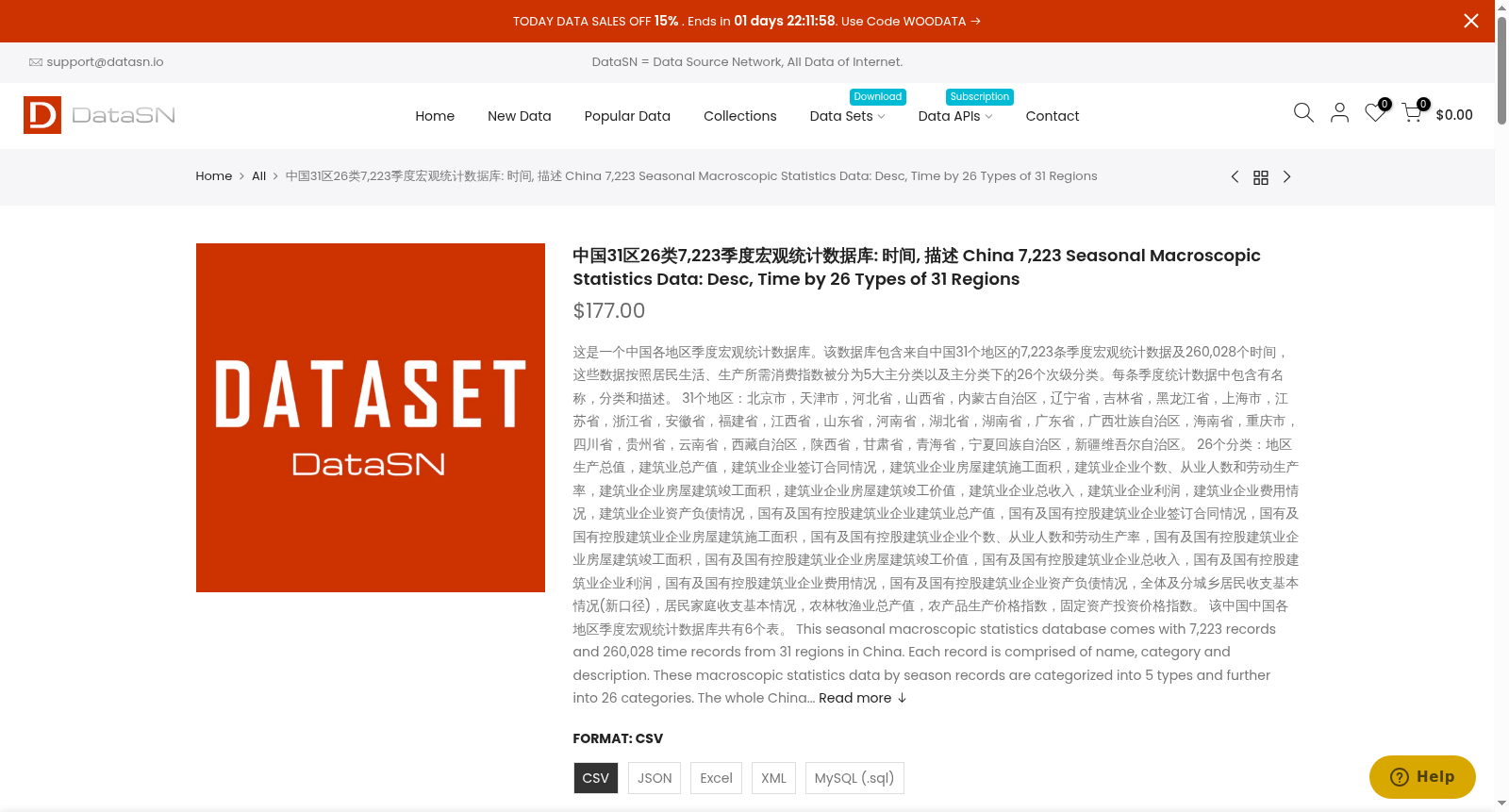This screenshot has height=812, width=1509.
Task: Expand description with Read more
Action: click(x=863, y=698)
